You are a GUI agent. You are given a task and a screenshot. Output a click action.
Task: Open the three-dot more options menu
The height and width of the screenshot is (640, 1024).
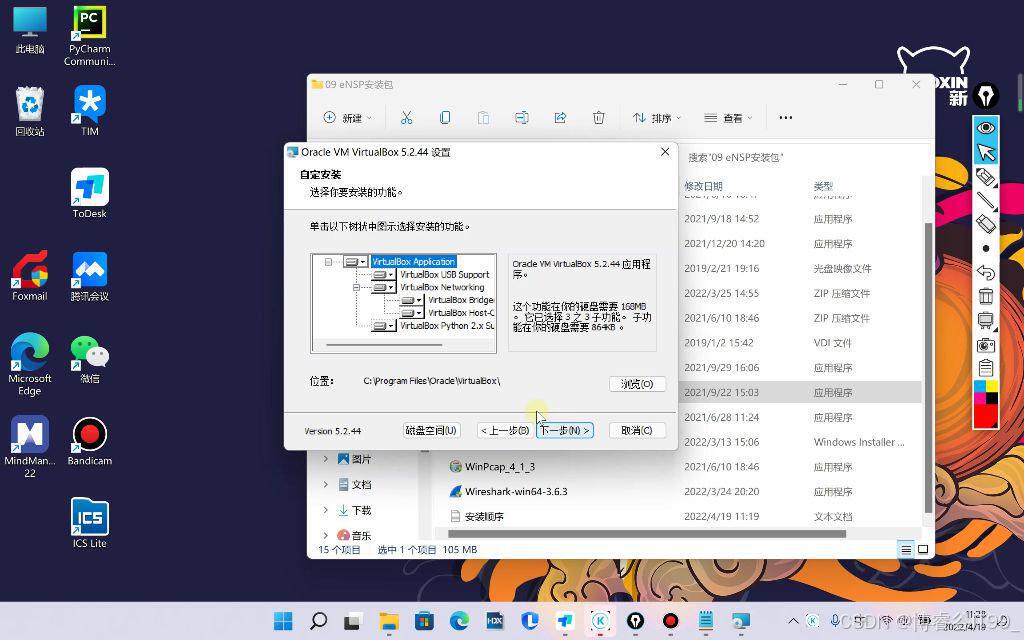point(786,118)
